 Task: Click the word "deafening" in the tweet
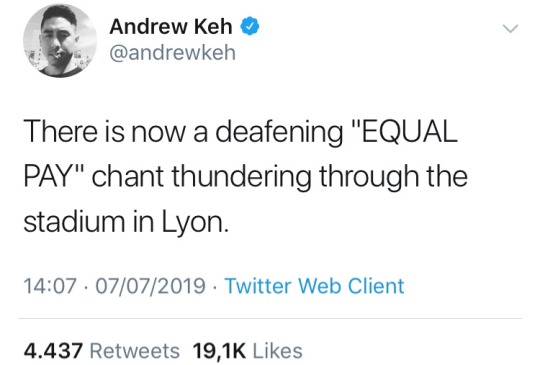click(279, 134)
